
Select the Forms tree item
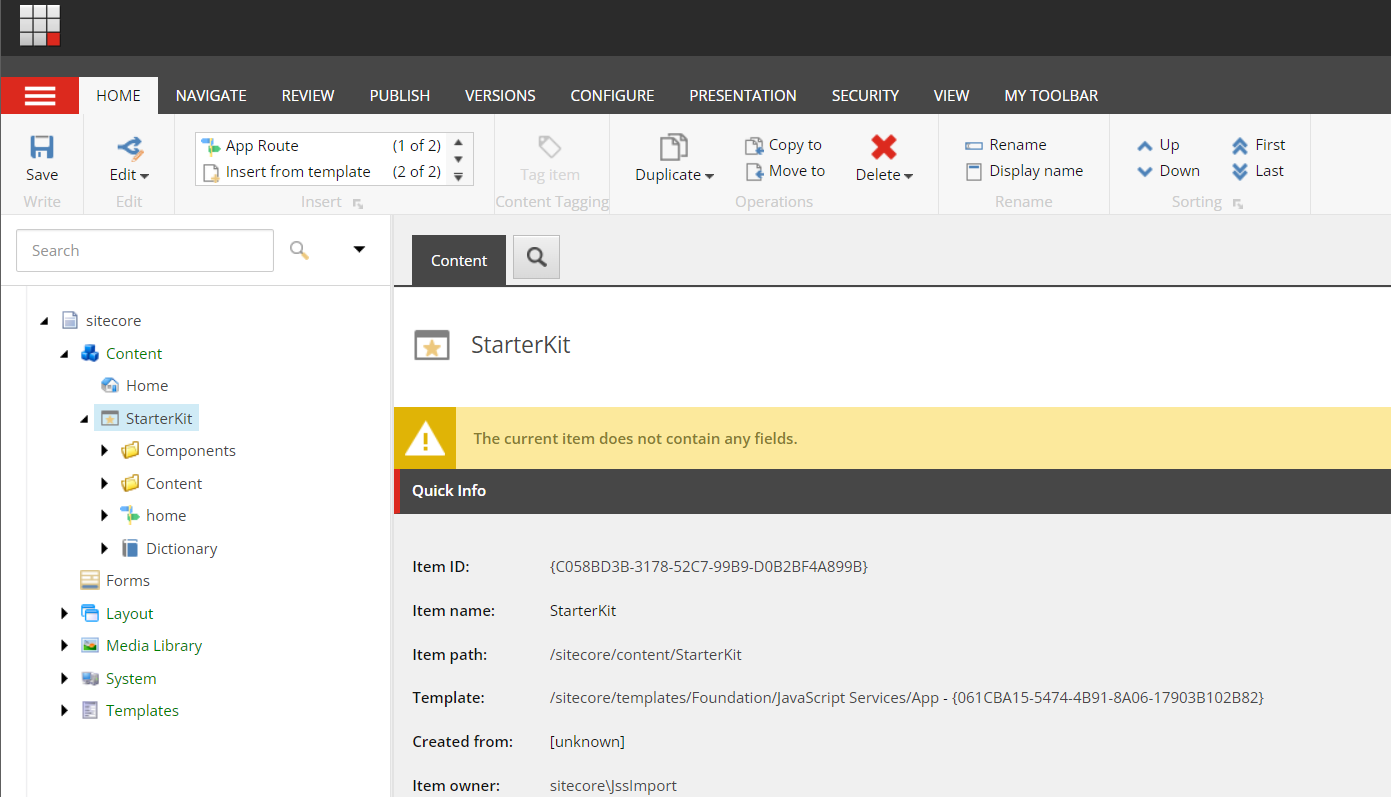(128, 581)
